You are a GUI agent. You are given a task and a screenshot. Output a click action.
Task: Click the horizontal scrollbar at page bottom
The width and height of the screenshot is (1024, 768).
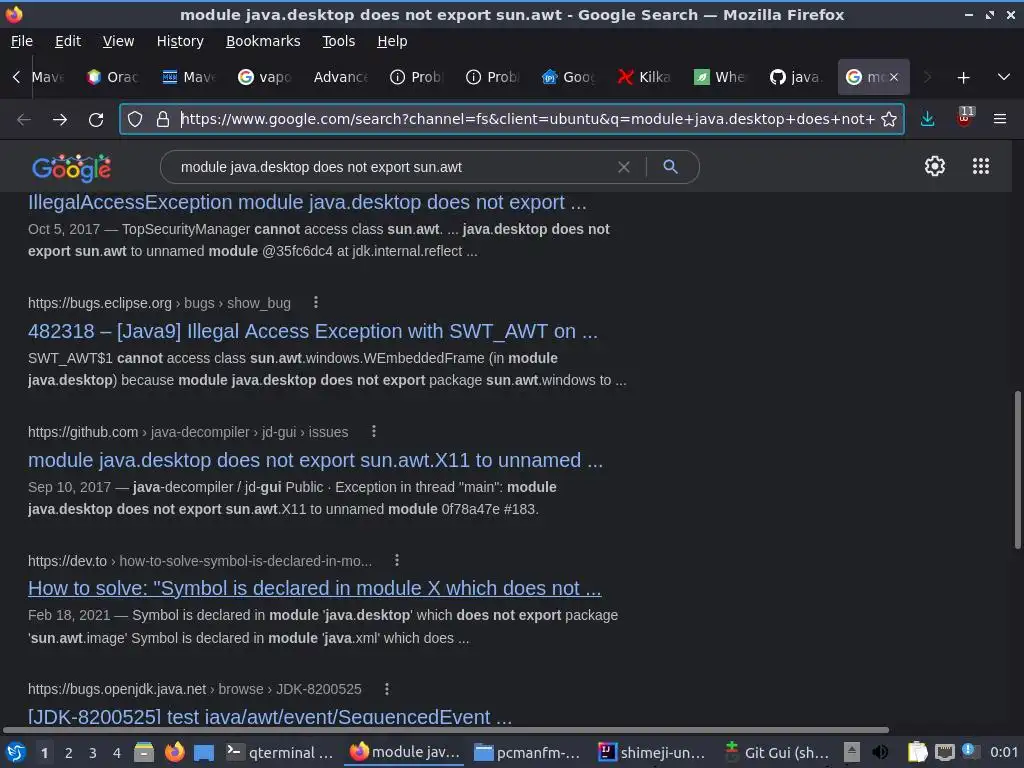(x=446, y=729)
